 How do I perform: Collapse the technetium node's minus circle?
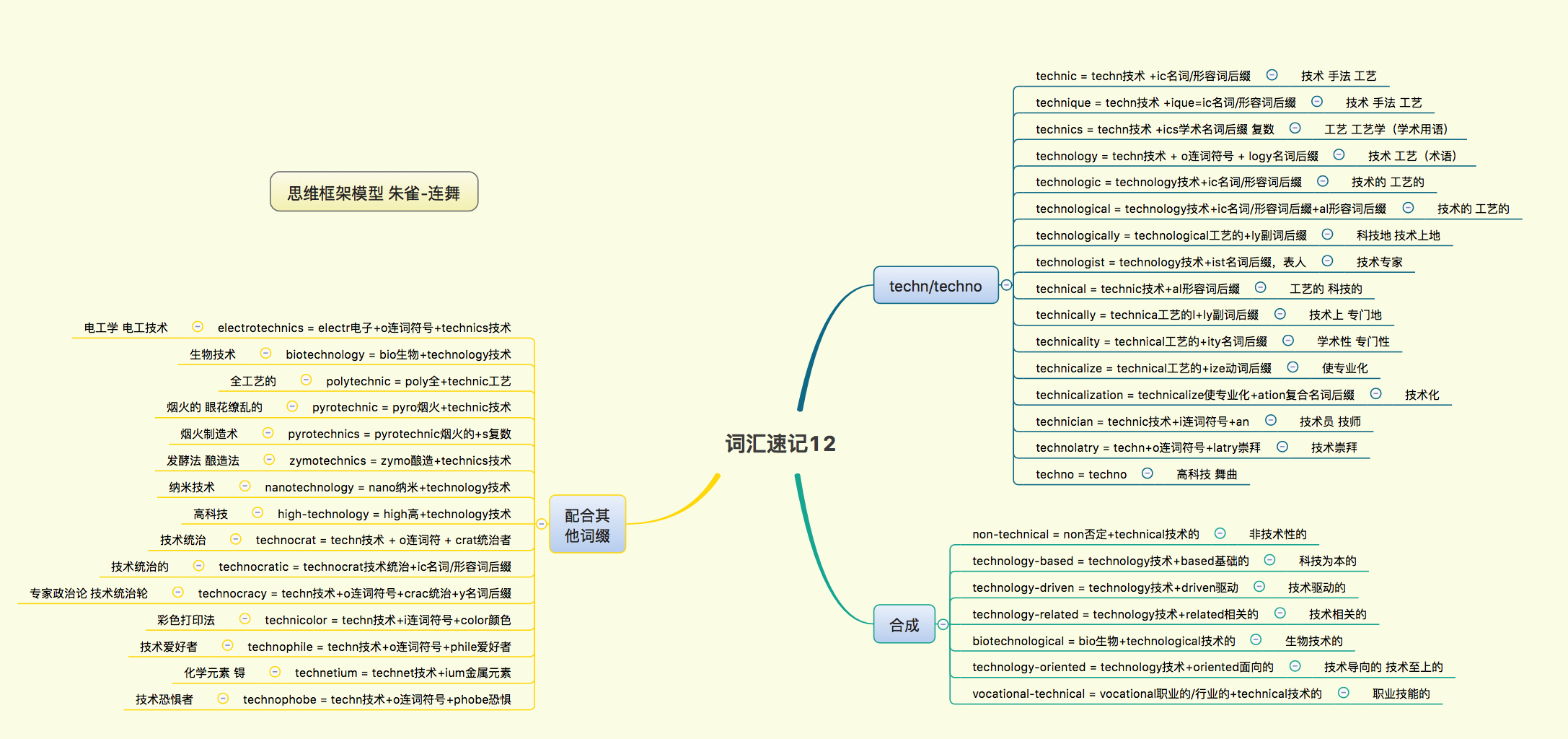click(x=275, y=672)
